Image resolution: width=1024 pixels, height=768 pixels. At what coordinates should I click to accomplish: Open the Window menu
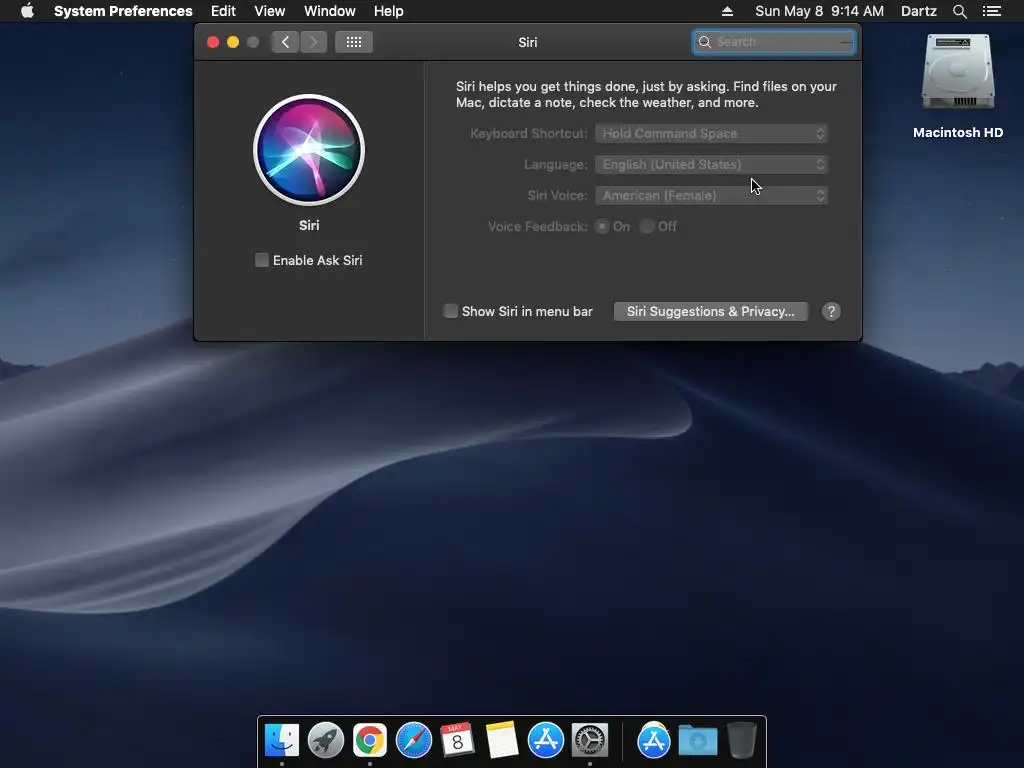[330, 11]
